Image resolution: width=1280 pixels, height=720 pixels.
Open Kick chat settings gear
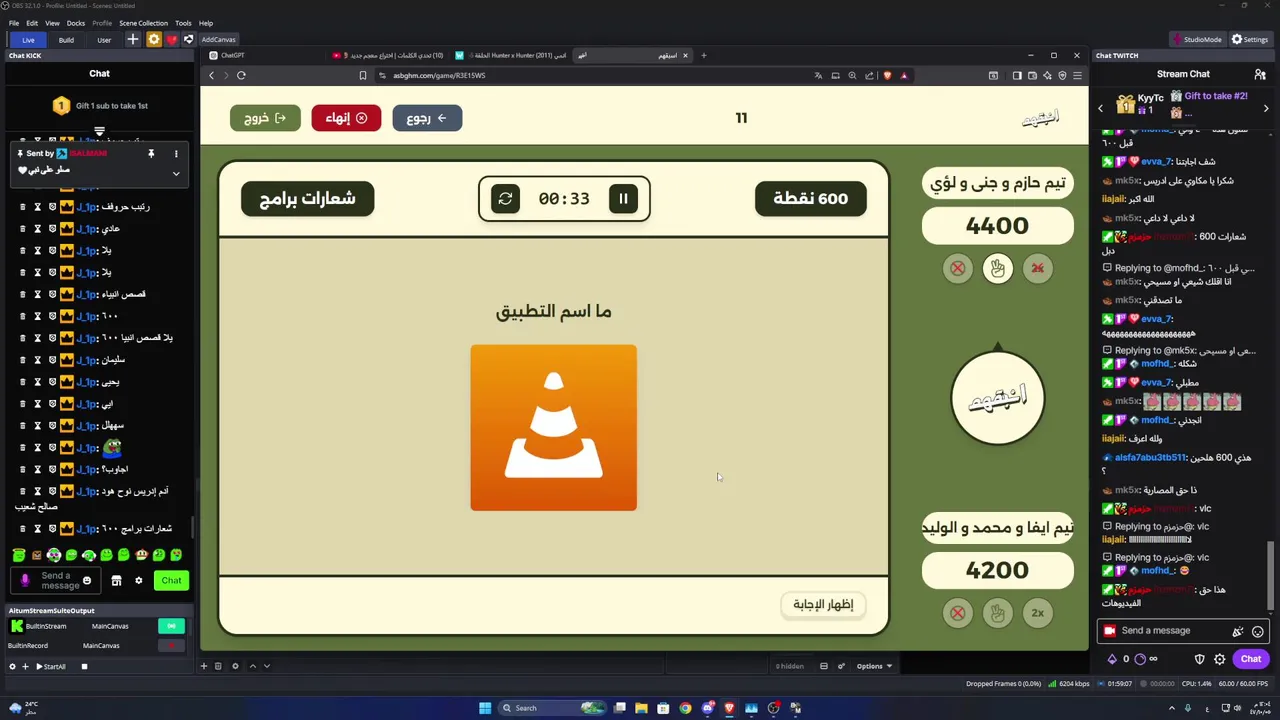pyautogui.click(x=138, y=581)
